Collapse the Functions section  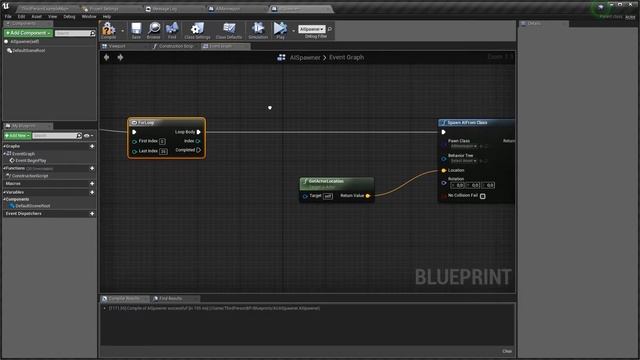pos(5,168)
